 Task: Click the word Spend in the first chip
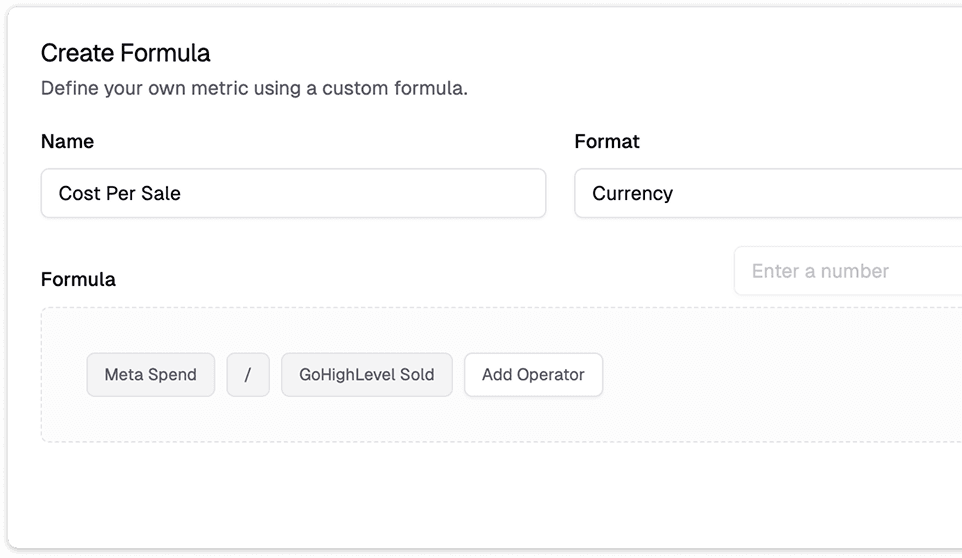coord(173,375)
